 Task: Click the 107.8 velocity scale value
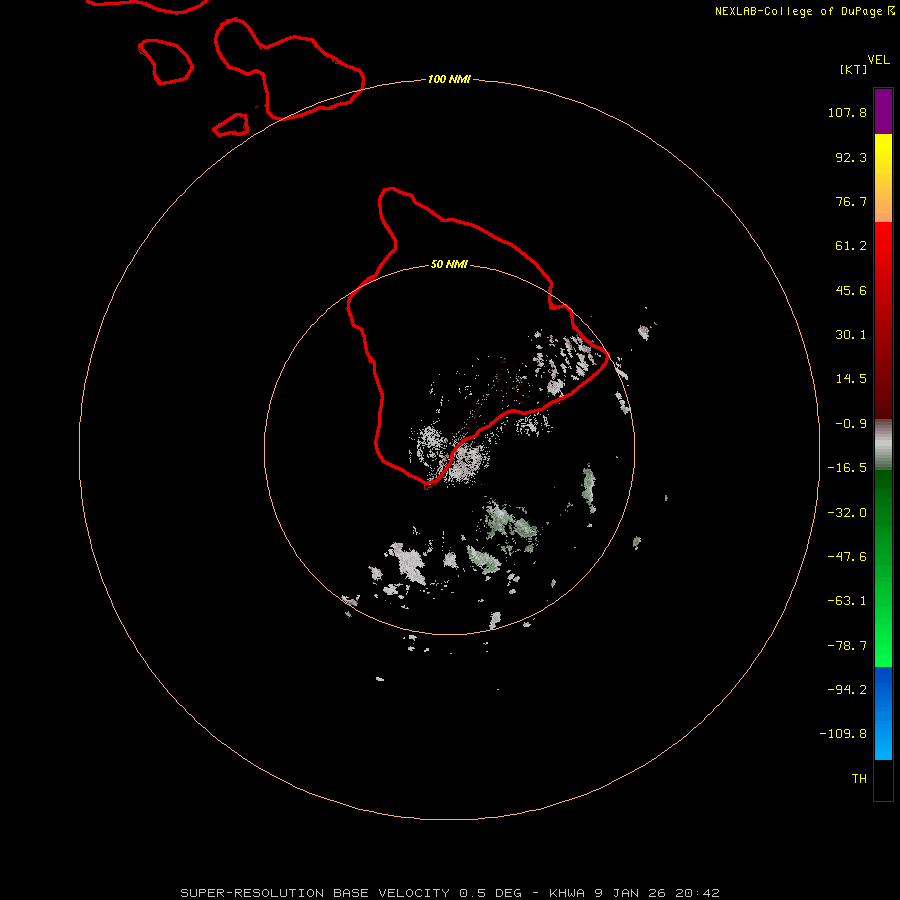847,112
